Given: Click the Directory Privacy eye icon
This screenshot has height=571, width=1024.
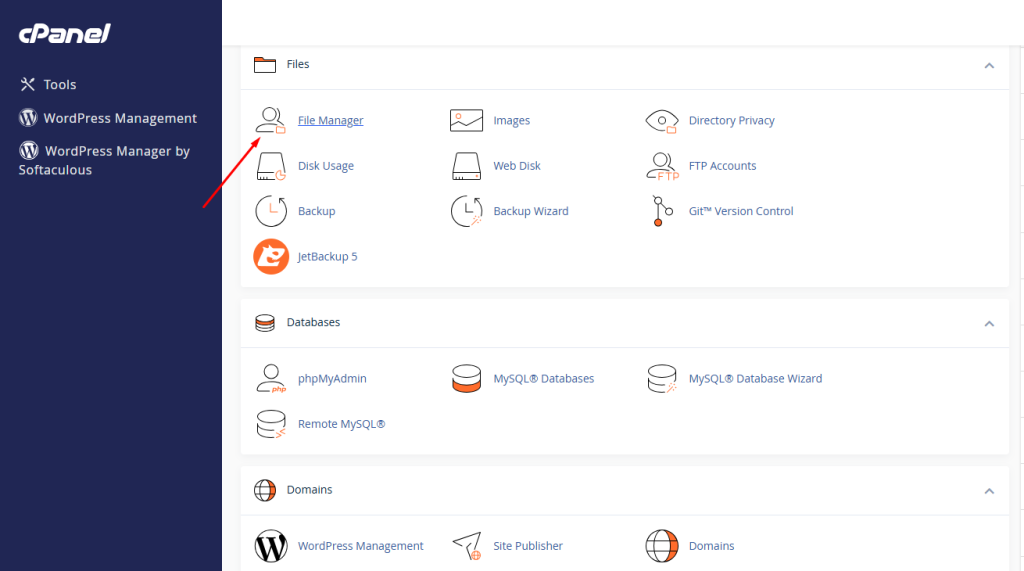Looking at the screenshot, I should pyautogui.click(x=662, y=121).
